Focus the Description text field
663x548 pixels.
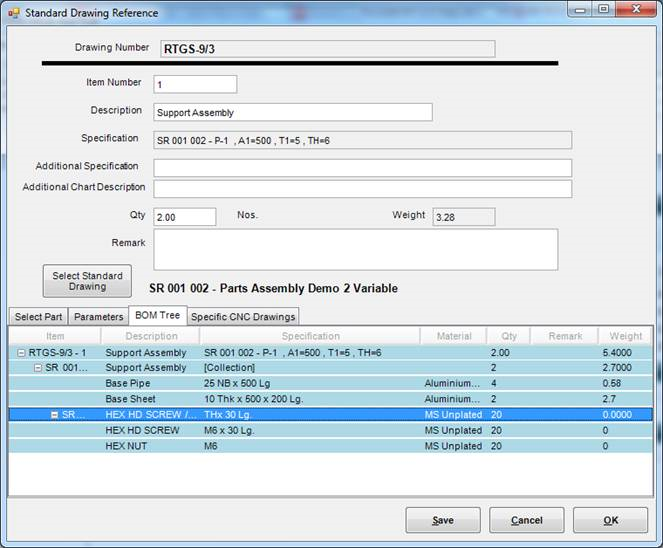[x=292, y=112]
